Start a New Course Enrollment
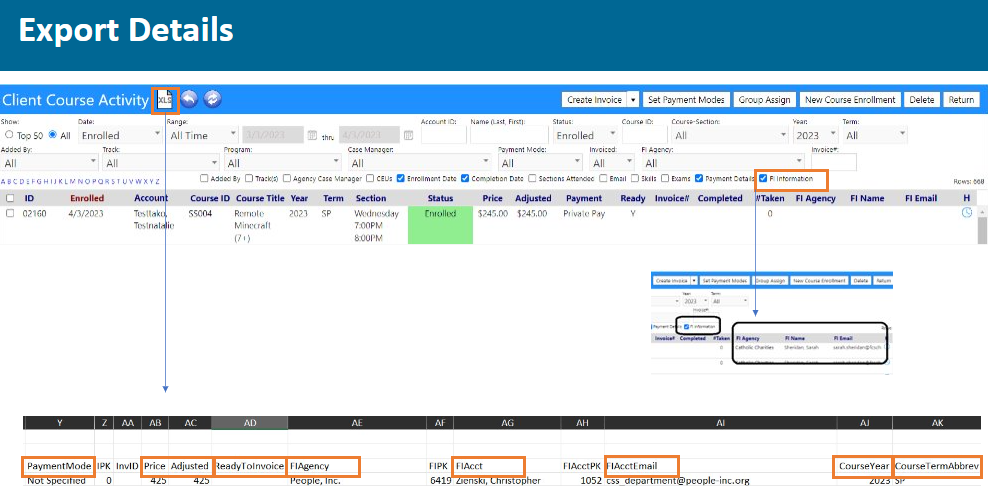 (x=850, y=100)
